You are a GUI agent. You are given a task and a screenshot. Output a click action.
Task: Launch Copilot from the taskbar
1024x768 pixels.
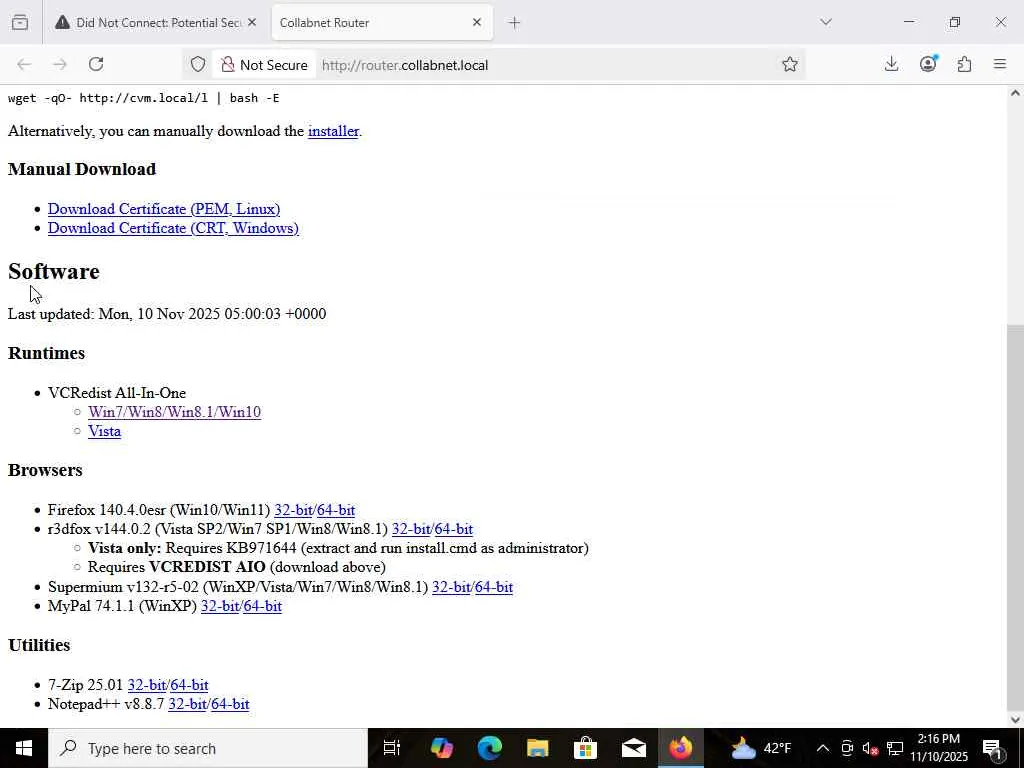442,748
